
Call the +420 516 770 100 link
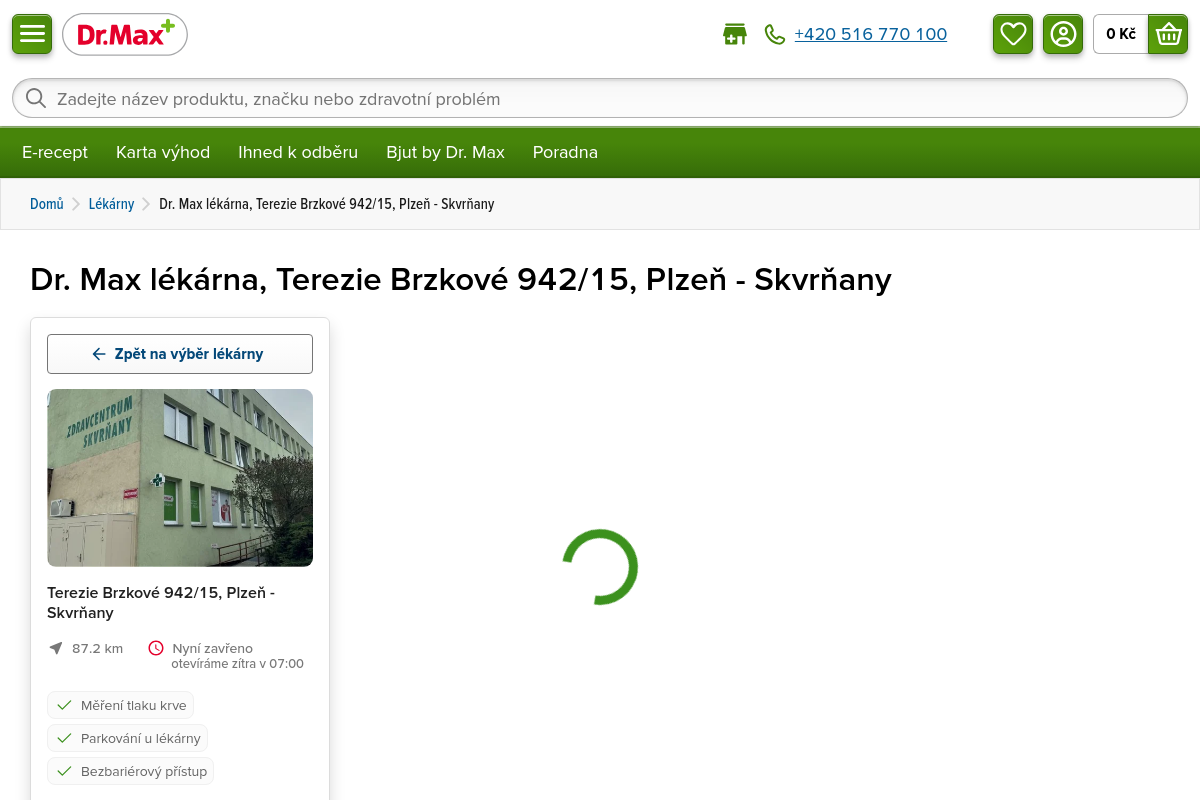click(870, 34)
